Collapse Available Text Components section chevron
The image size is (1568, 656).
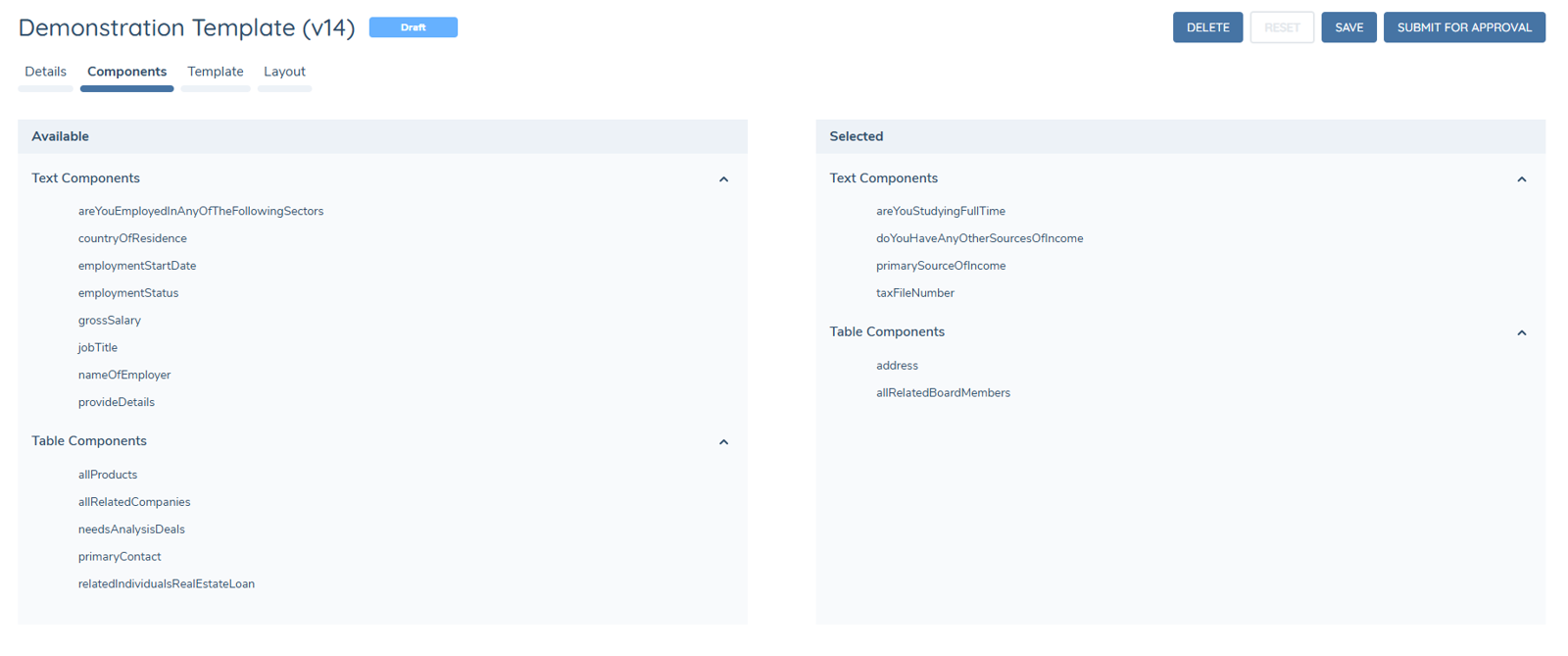click(723, 179)
